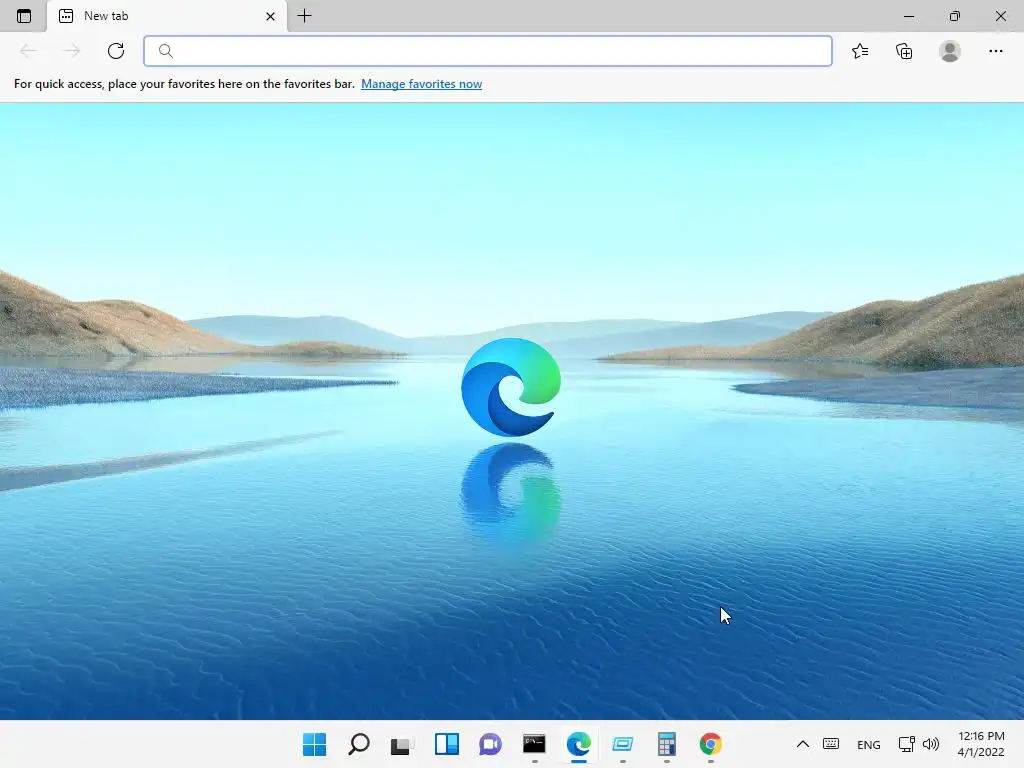Close the Edge browser window
The height and width of the screenshot is (768, 1024).
point(1000,16)
